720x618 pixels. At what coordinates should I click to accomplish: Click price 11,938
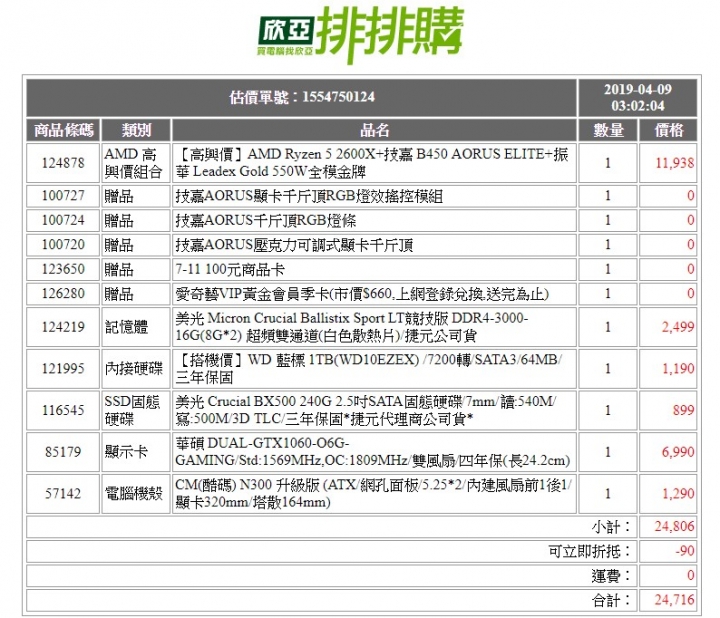click(675, 163)
